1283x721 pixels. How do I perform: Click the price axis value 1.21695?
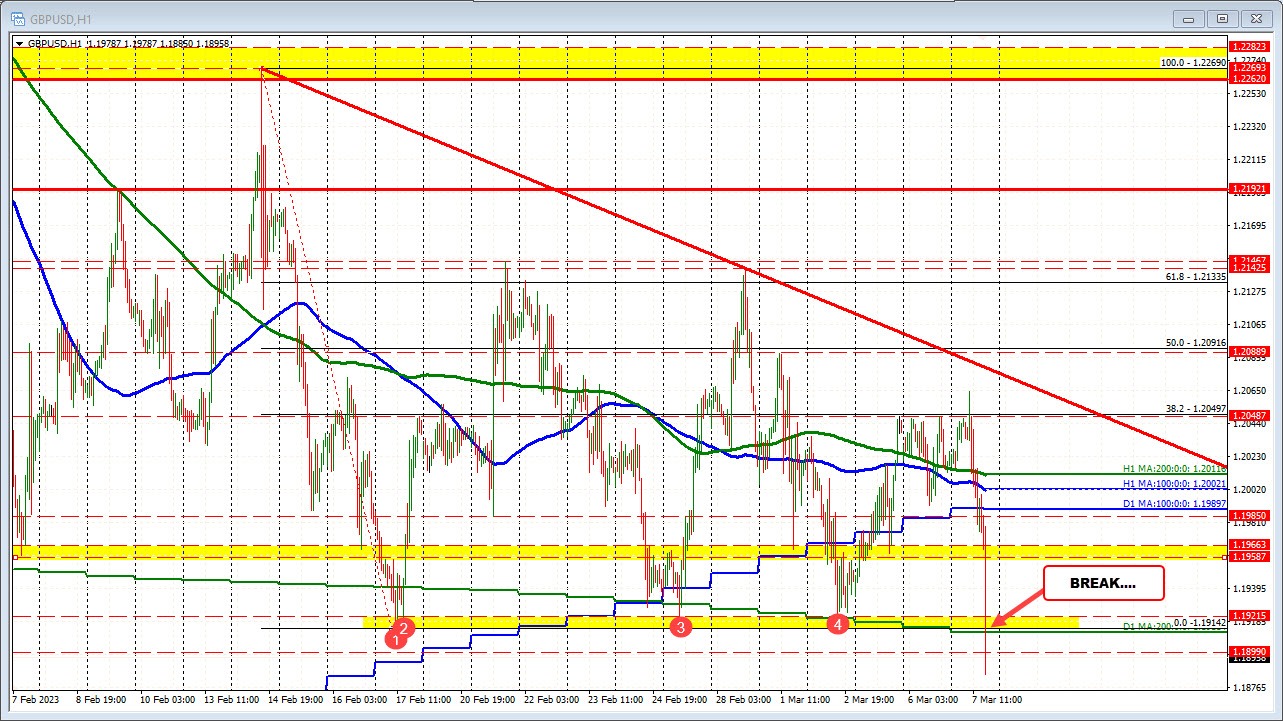[x=1250, y=226]
